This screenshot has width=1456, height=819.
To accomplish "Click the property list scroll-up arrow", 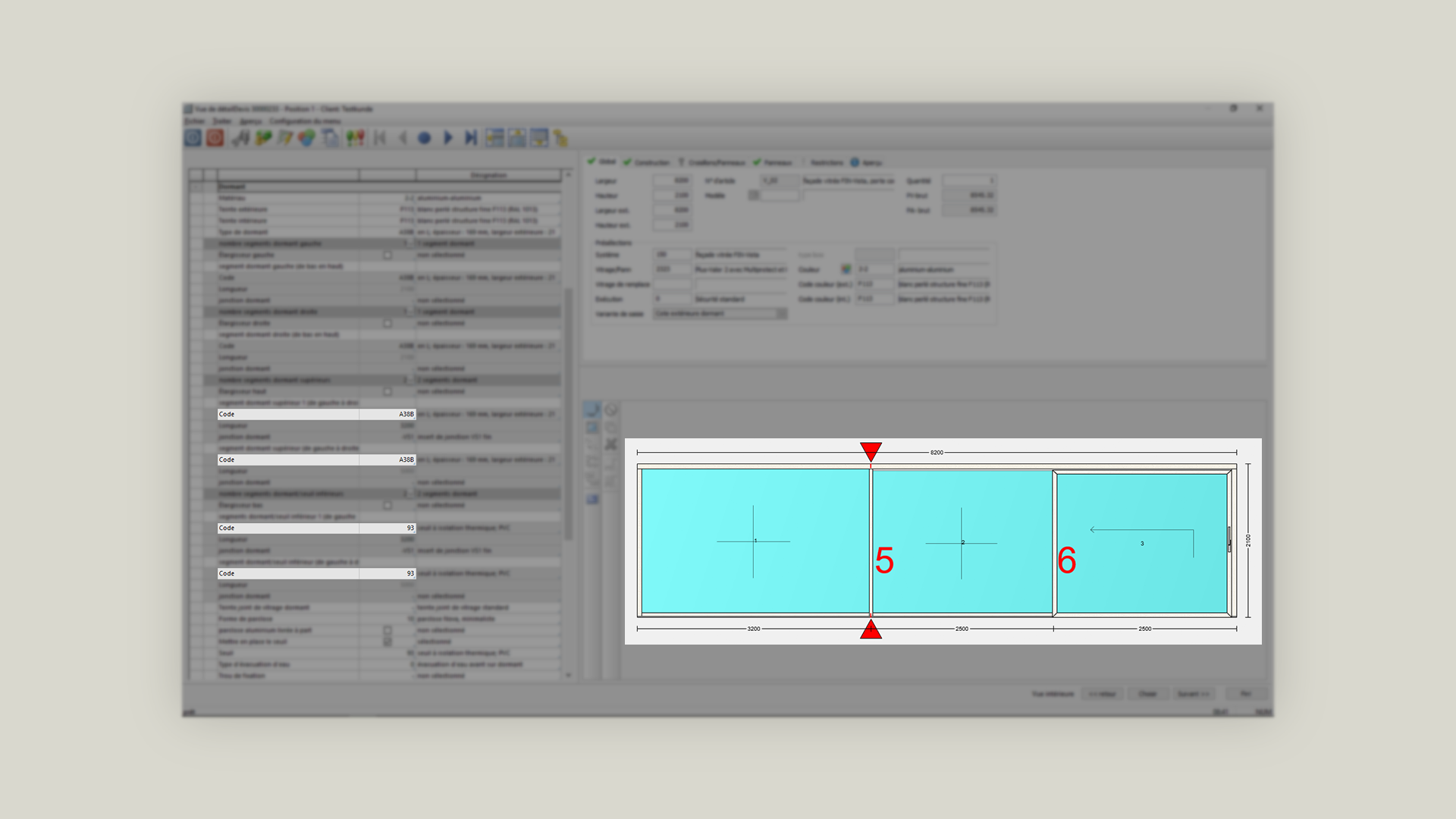I will coord(568,175).
